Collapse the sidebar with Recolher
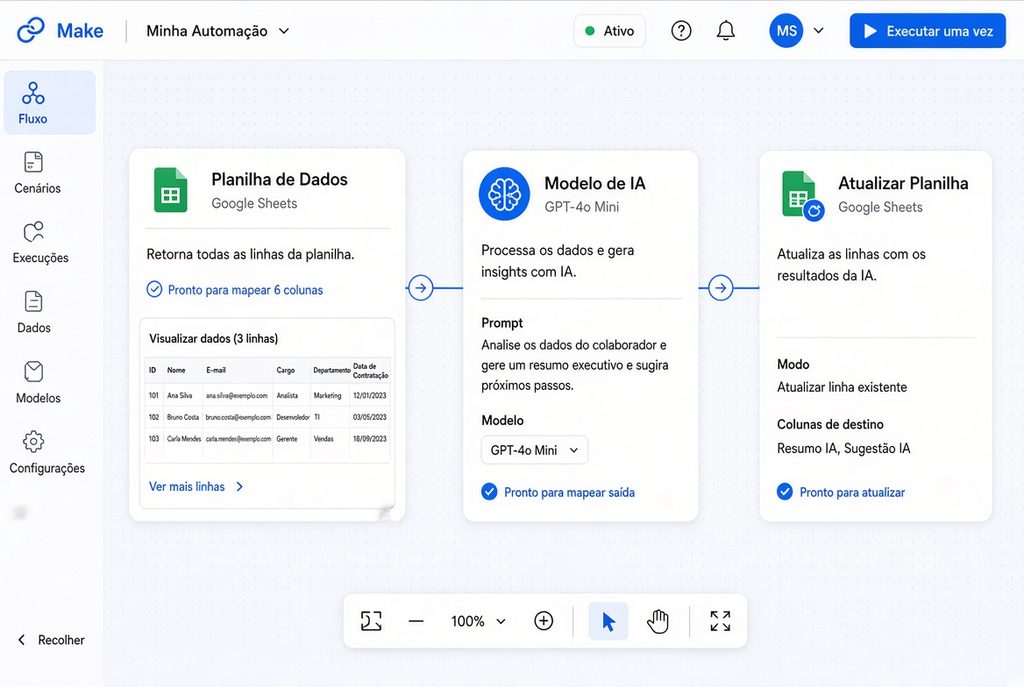The height and width of the screenshot is (687, 1024). (x=51, y=640)
